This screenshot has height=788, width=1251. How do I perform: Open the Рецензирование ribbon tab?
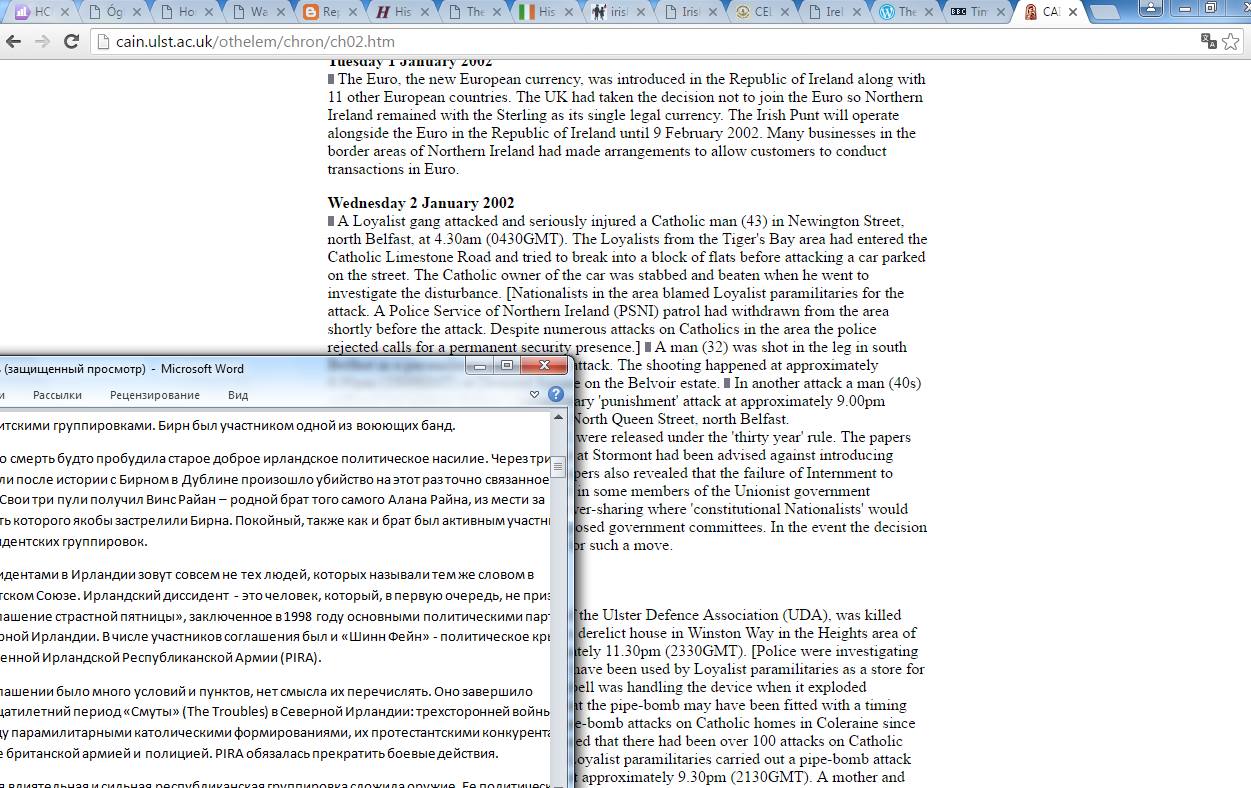pyautogui.click(x=154, y=395)
